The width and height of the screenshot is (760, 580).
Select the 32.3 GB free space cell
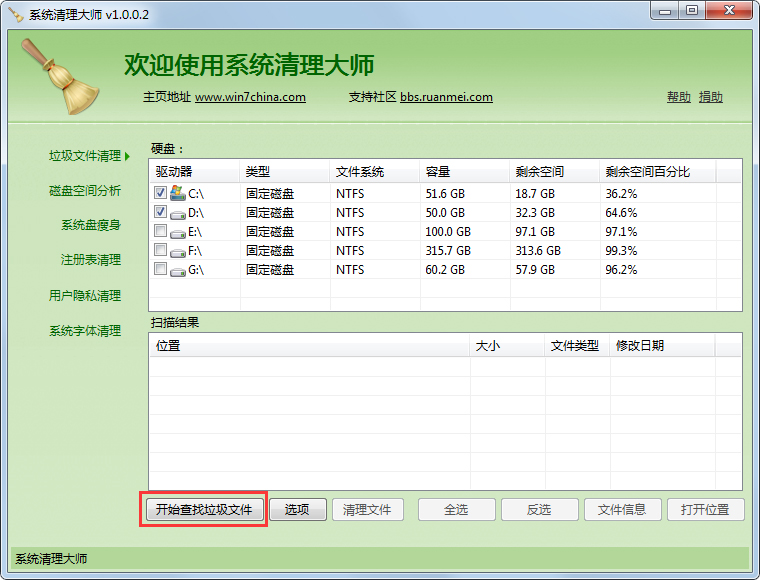[x=535, y=213]
